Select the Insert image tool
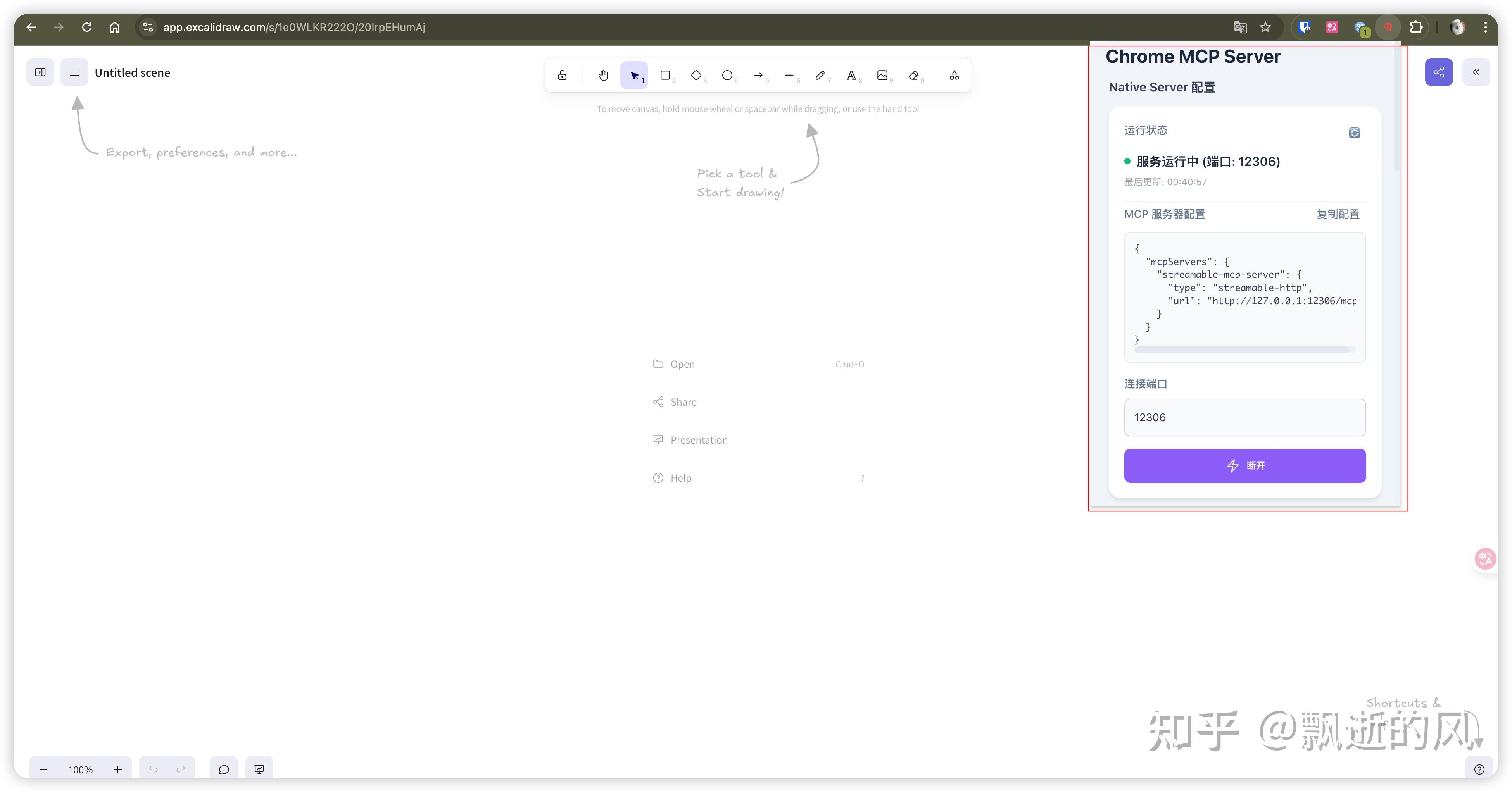The width and height of the screenshot is (1512, 792). click(x=882, y=75)
